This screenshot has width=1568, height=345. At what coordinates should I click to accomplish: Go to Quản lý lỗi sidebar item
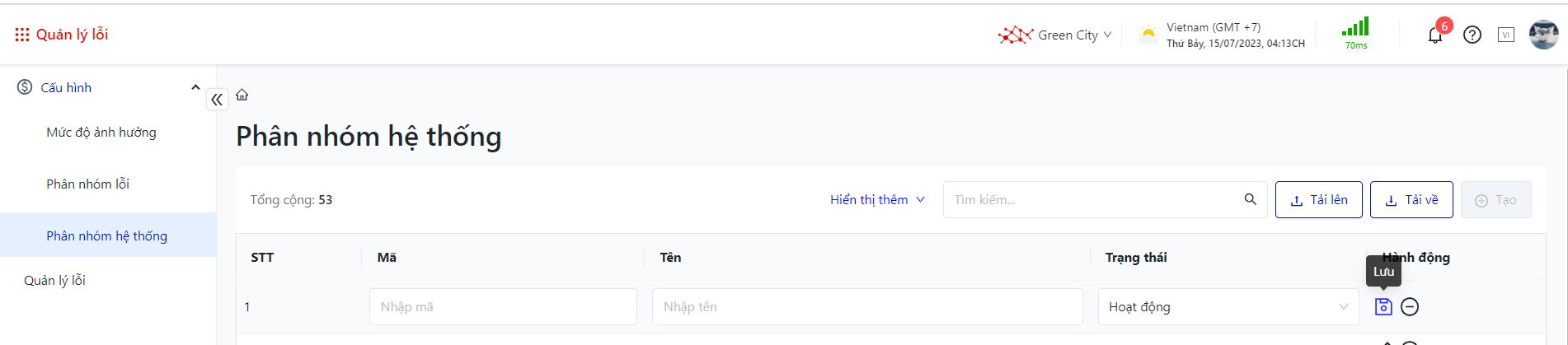coord(55,281)
